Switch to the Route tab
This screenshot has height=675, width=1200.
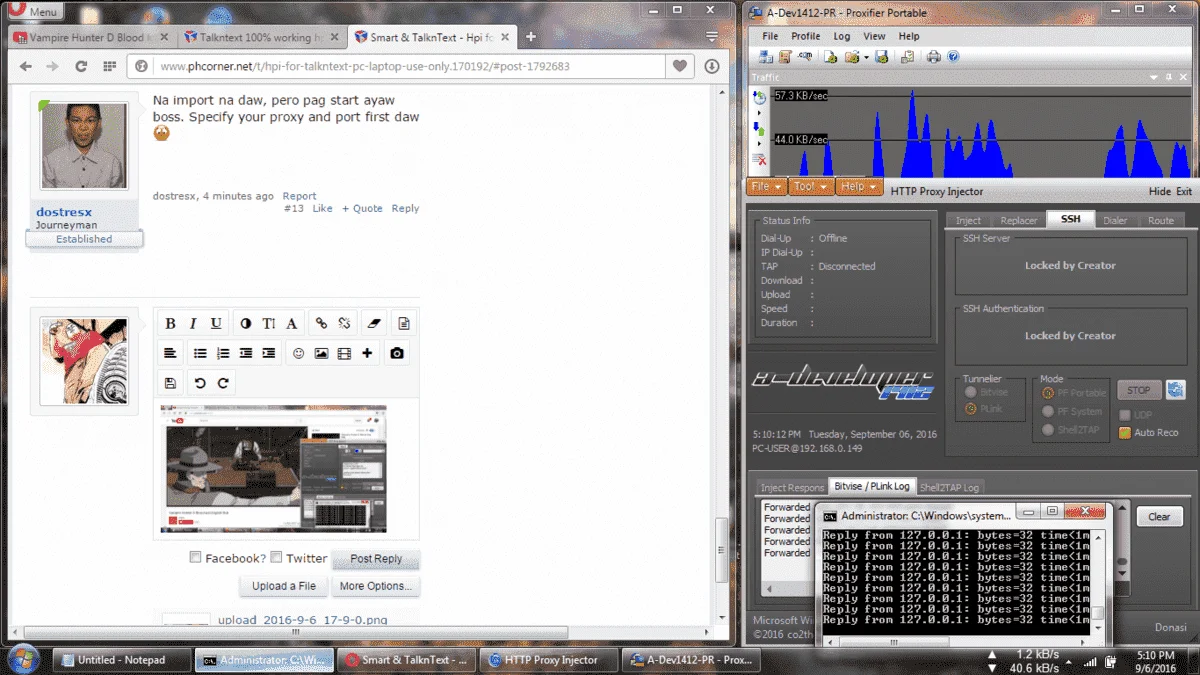pyautogui.click(x=1161, y=220)
